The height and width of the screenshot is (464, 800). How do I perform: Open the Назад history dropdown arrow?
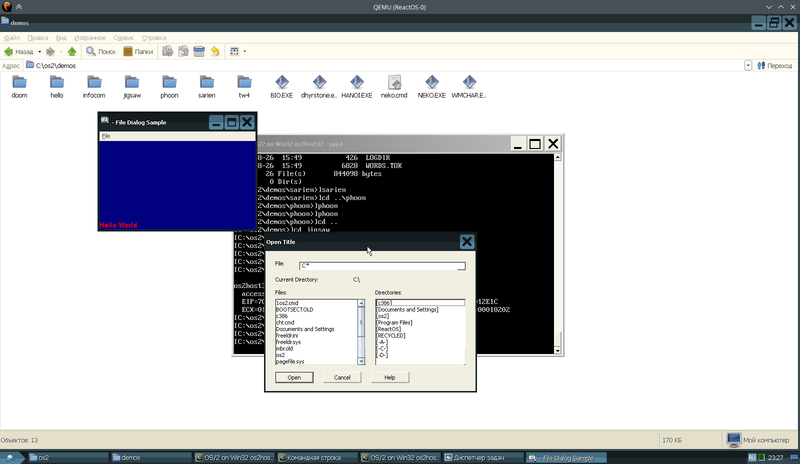coord(40,52)
